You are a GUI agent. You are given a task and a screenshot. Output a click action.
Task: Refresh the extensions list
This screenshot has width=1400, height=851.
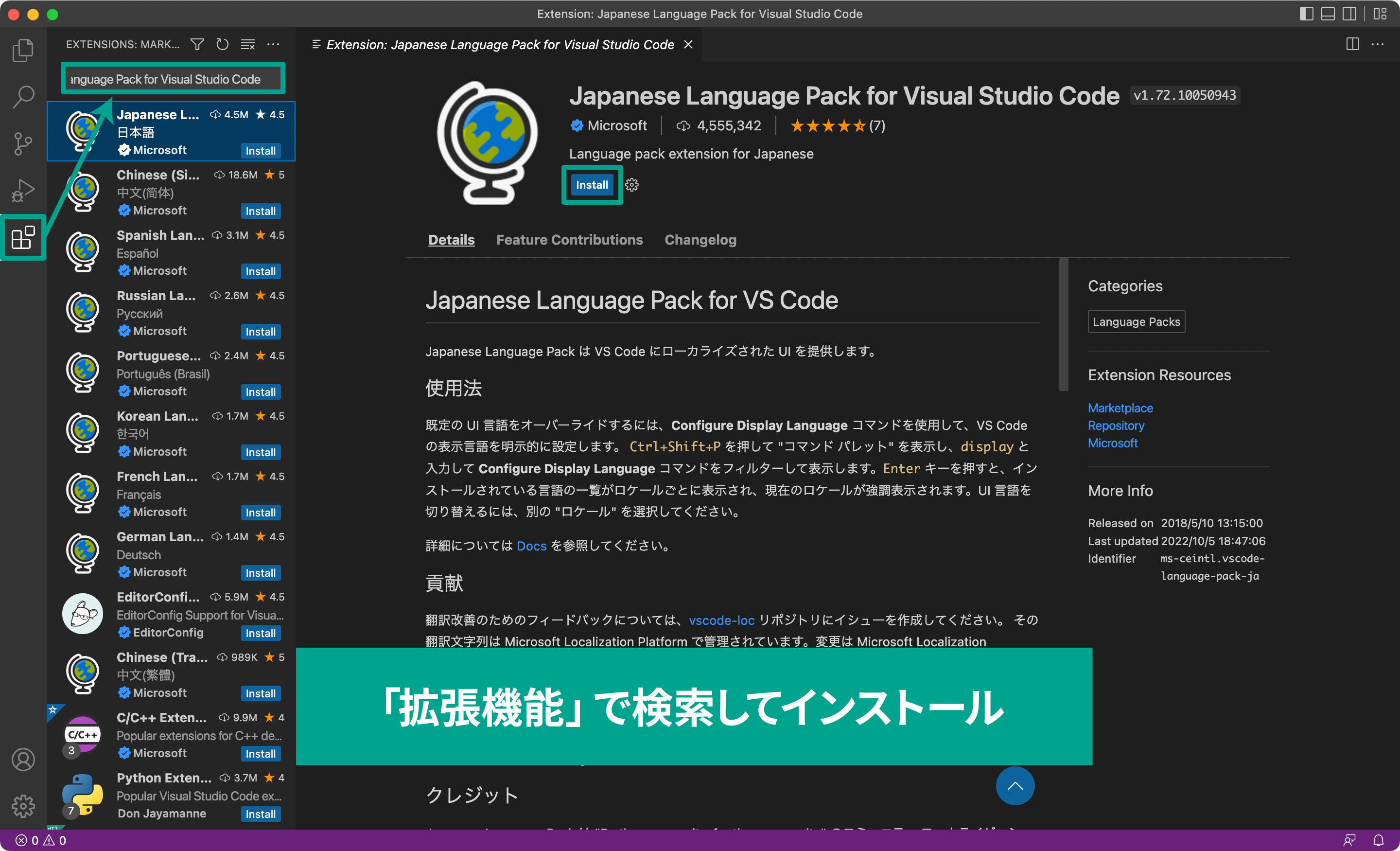(x=222, y=44)
